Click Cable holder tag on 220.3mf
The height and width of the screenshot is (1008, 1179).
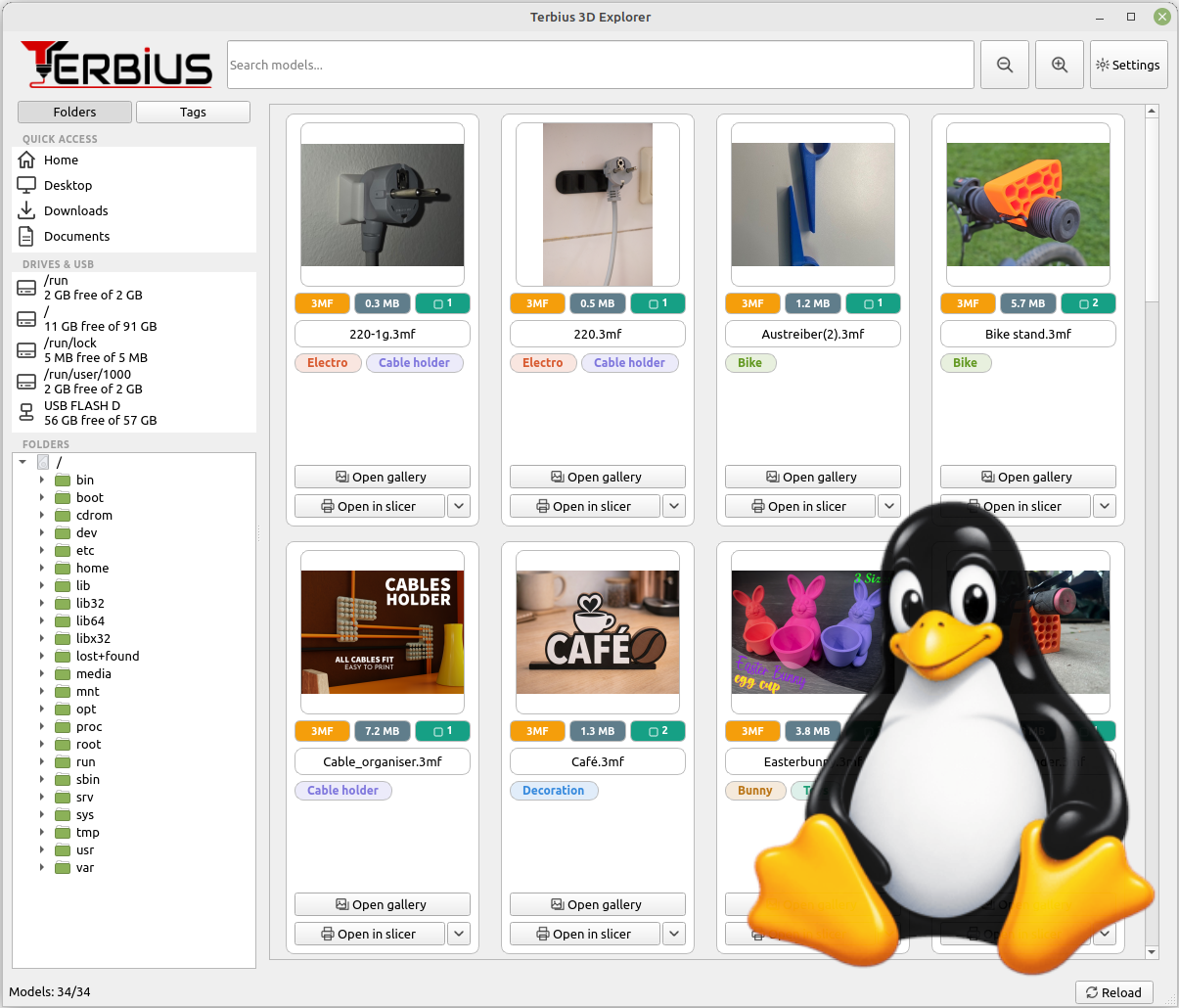click(629, 363)
